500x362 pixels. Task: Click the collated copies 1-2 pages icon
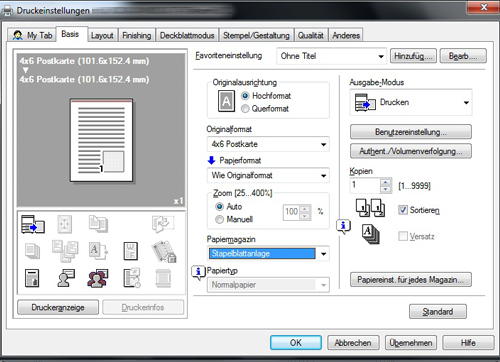pyautogui.click(x=370, y=208)
